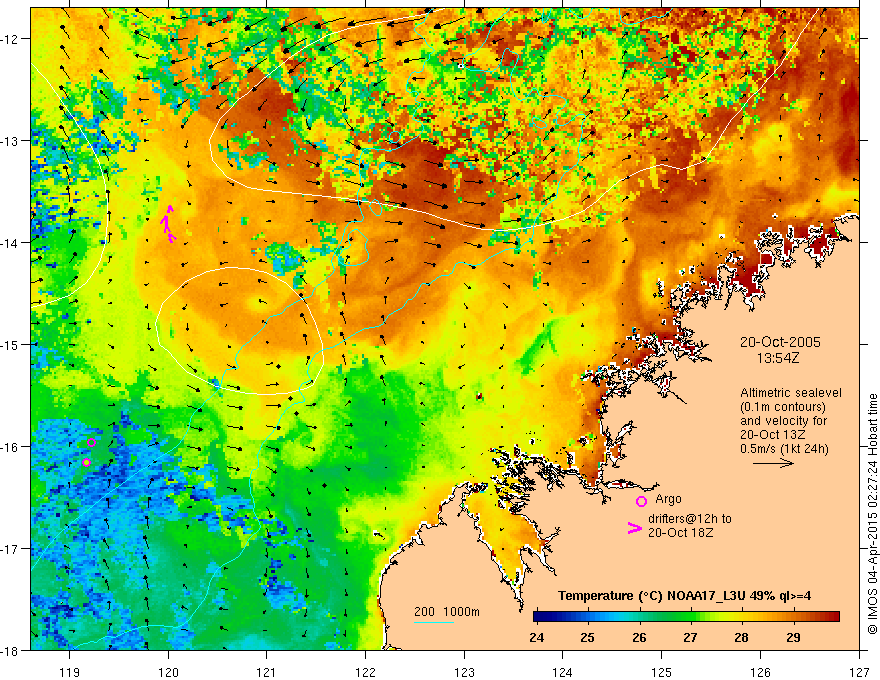This screenshot has width=880, height=680.
Task: Click the magenta drifter arrowhead in legend
Action: pos(634,528)
